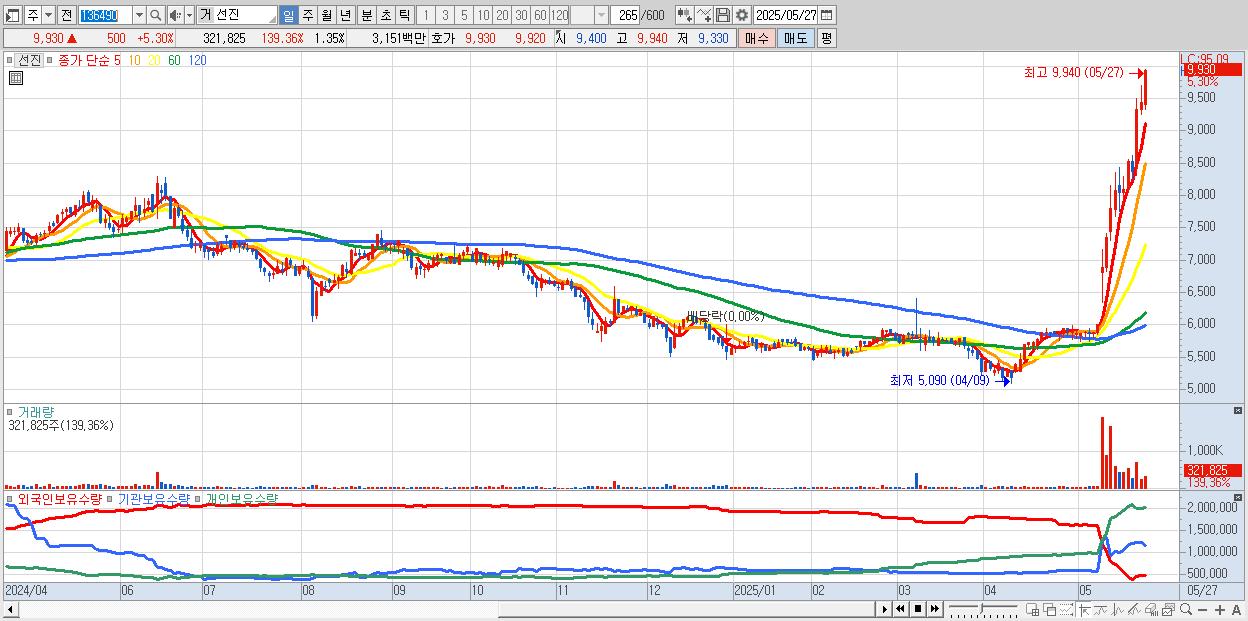
Task: Open the chart settings gear icon
Action: 741,15
